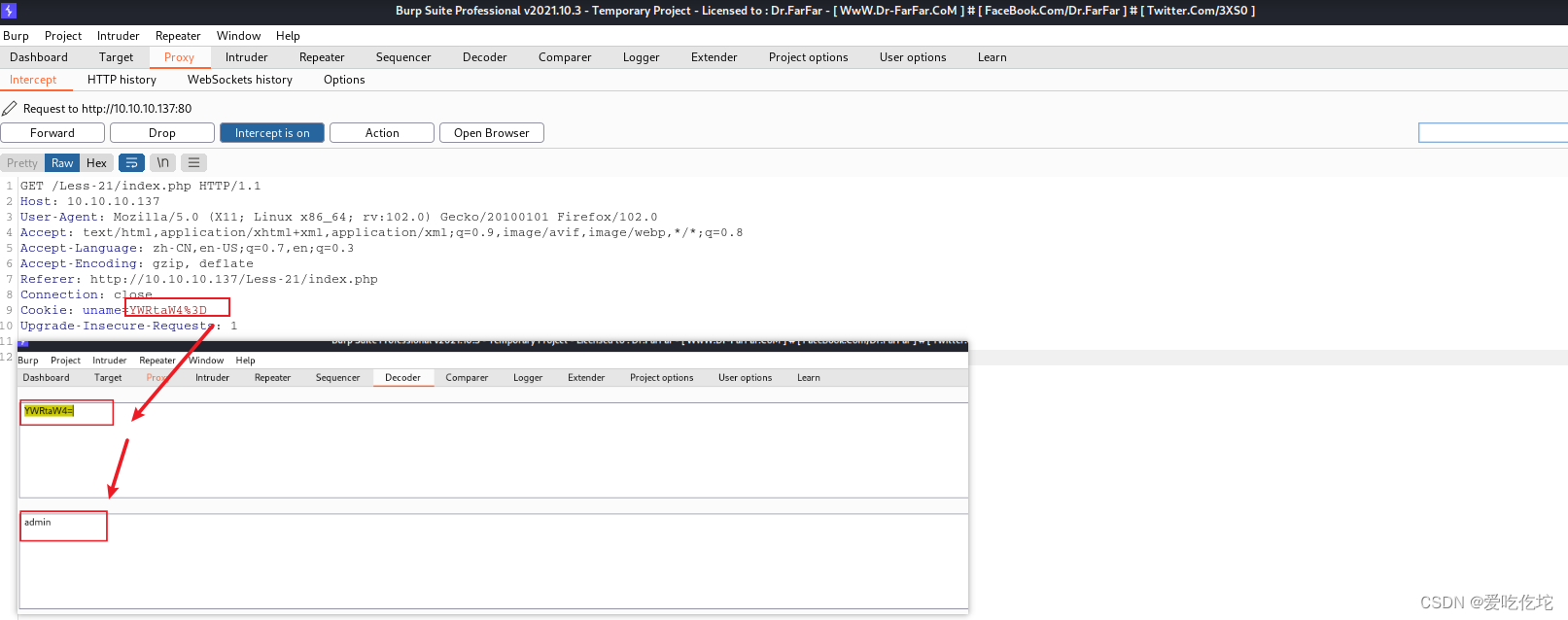The width and height of the screenshot is (1568, 620).
Task: Toggle the Intercept is on button
Action: (272, 133)
